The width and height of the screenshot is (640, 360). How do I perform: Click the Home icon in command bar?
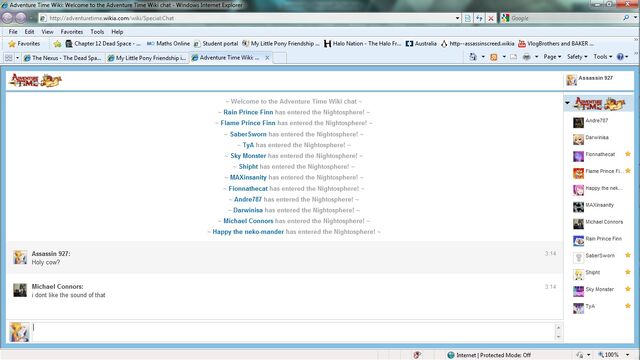tap(473, 57)
